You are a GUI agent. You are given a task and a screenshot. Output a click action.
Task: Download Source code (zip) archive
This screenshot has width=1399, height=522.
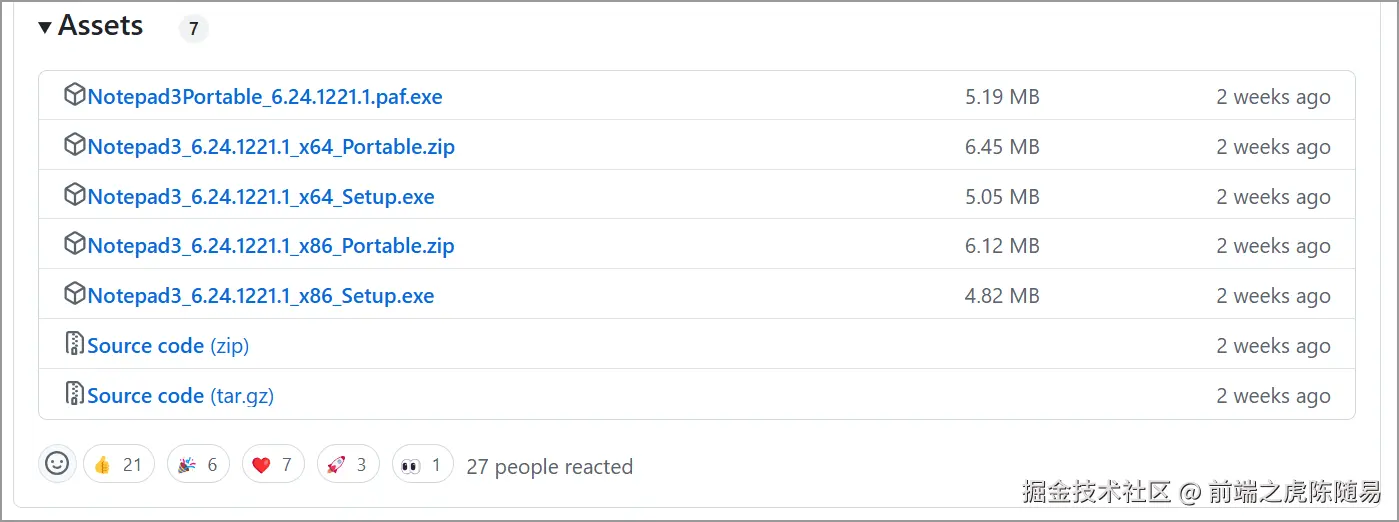click(168, 346)
